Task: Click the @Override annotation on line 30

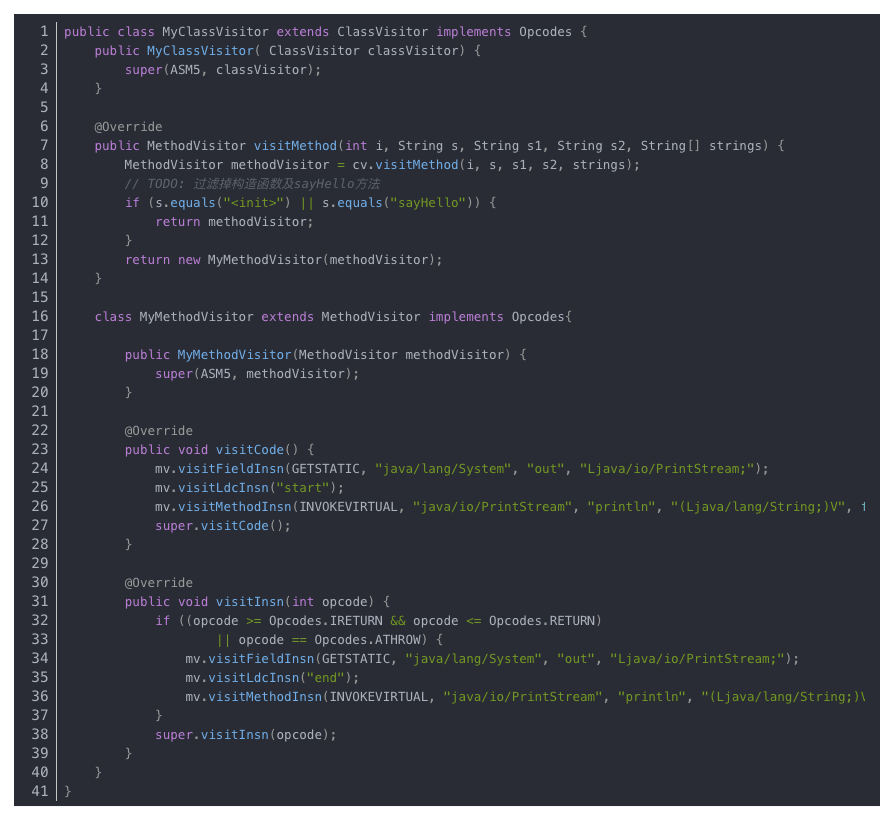Action: click(159, 583)
